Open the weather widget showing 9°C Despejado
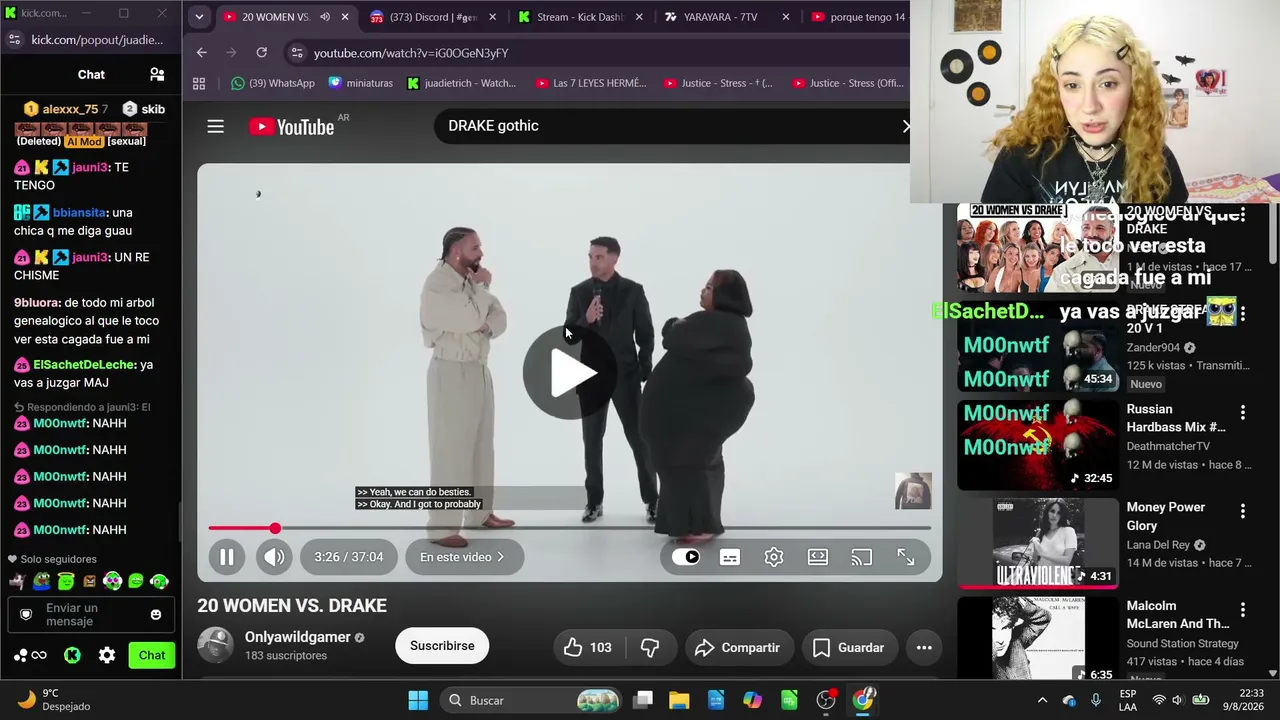 (x=56, y=700)
